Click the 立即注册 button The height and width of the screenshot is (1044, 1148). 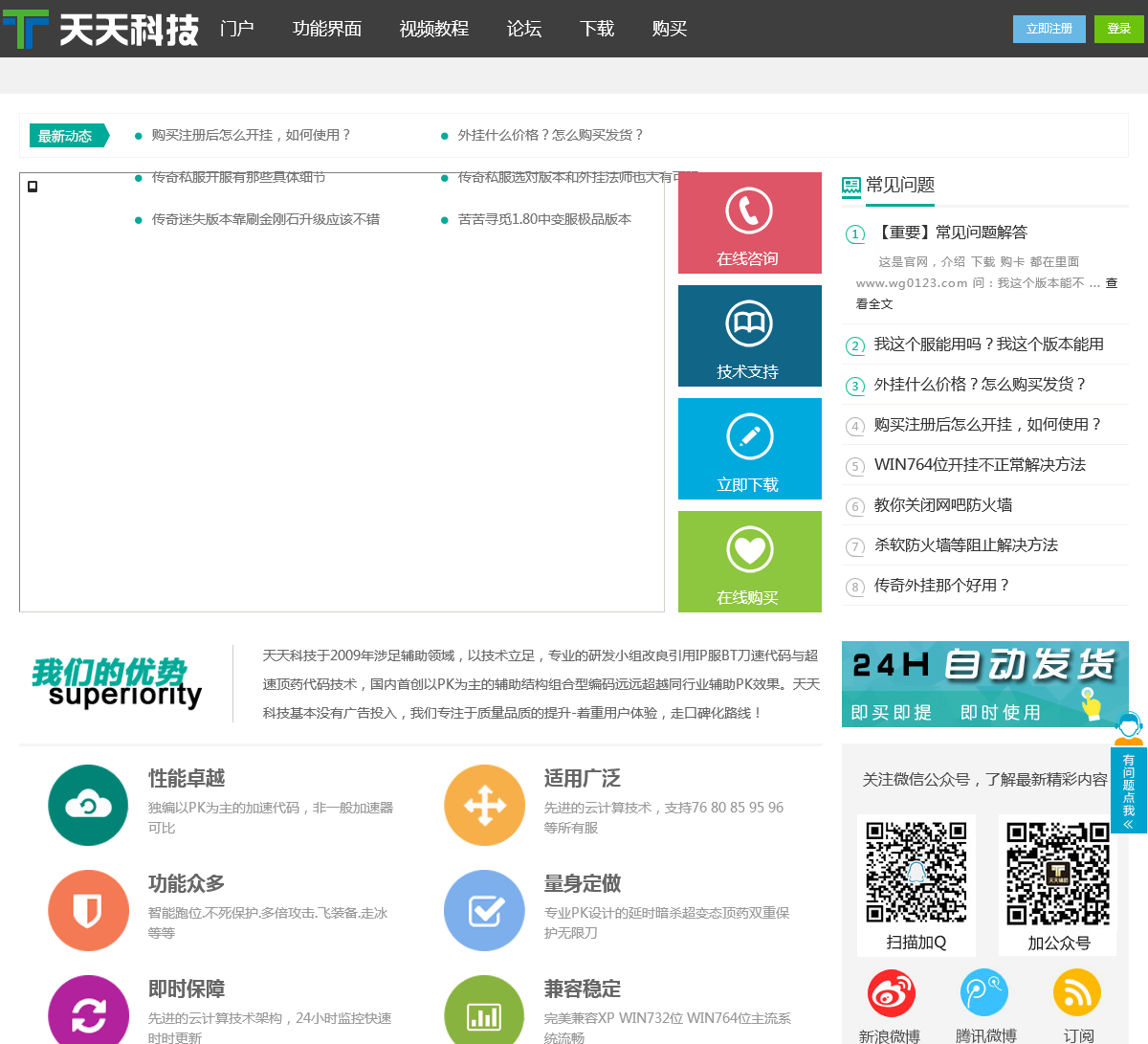coord(1049,29)
